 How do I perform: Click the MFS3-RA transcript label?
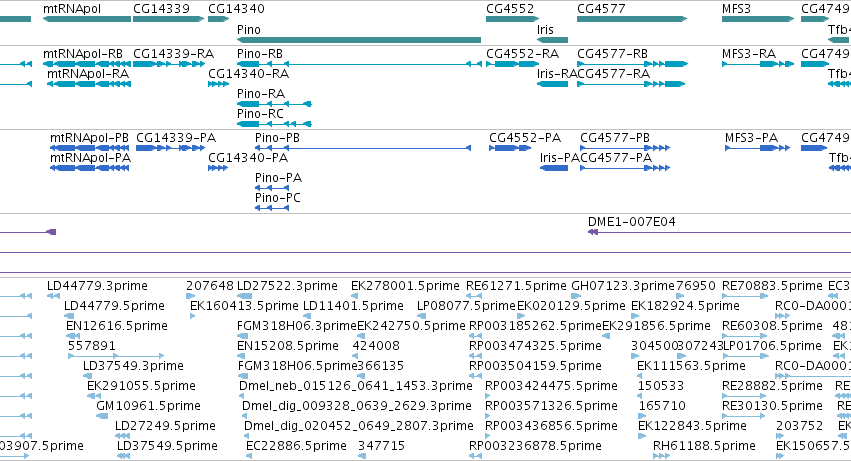[x=748, y=54]
